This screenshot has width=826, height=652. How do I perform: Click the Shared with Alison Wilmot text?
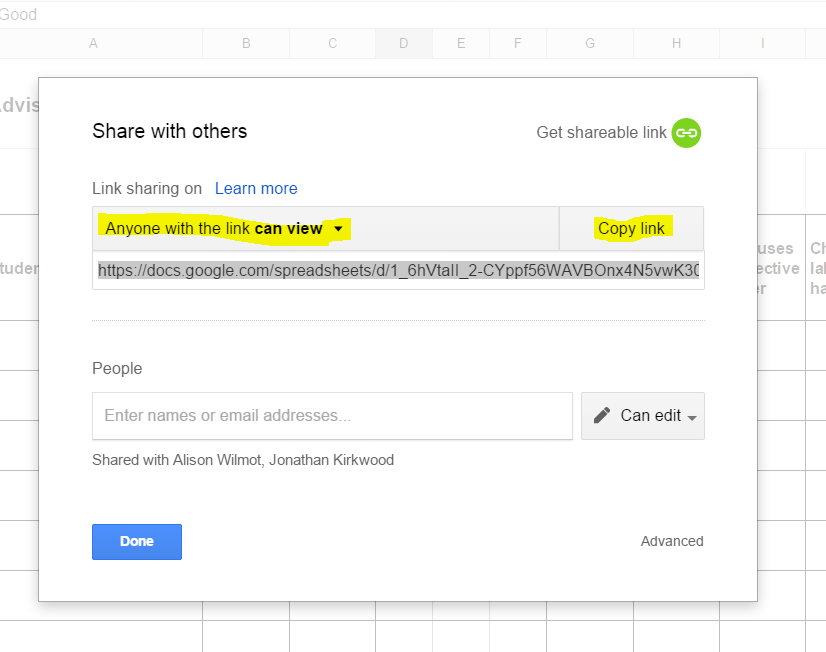(242, 460)
